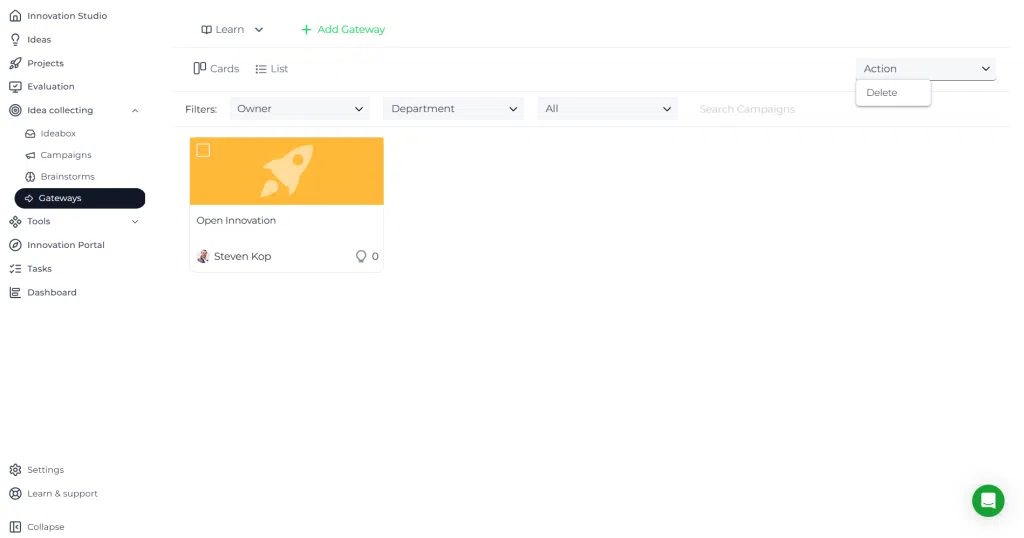
Task: Click Steven Kop's avatar on card
Action: (x=203, y=257)
